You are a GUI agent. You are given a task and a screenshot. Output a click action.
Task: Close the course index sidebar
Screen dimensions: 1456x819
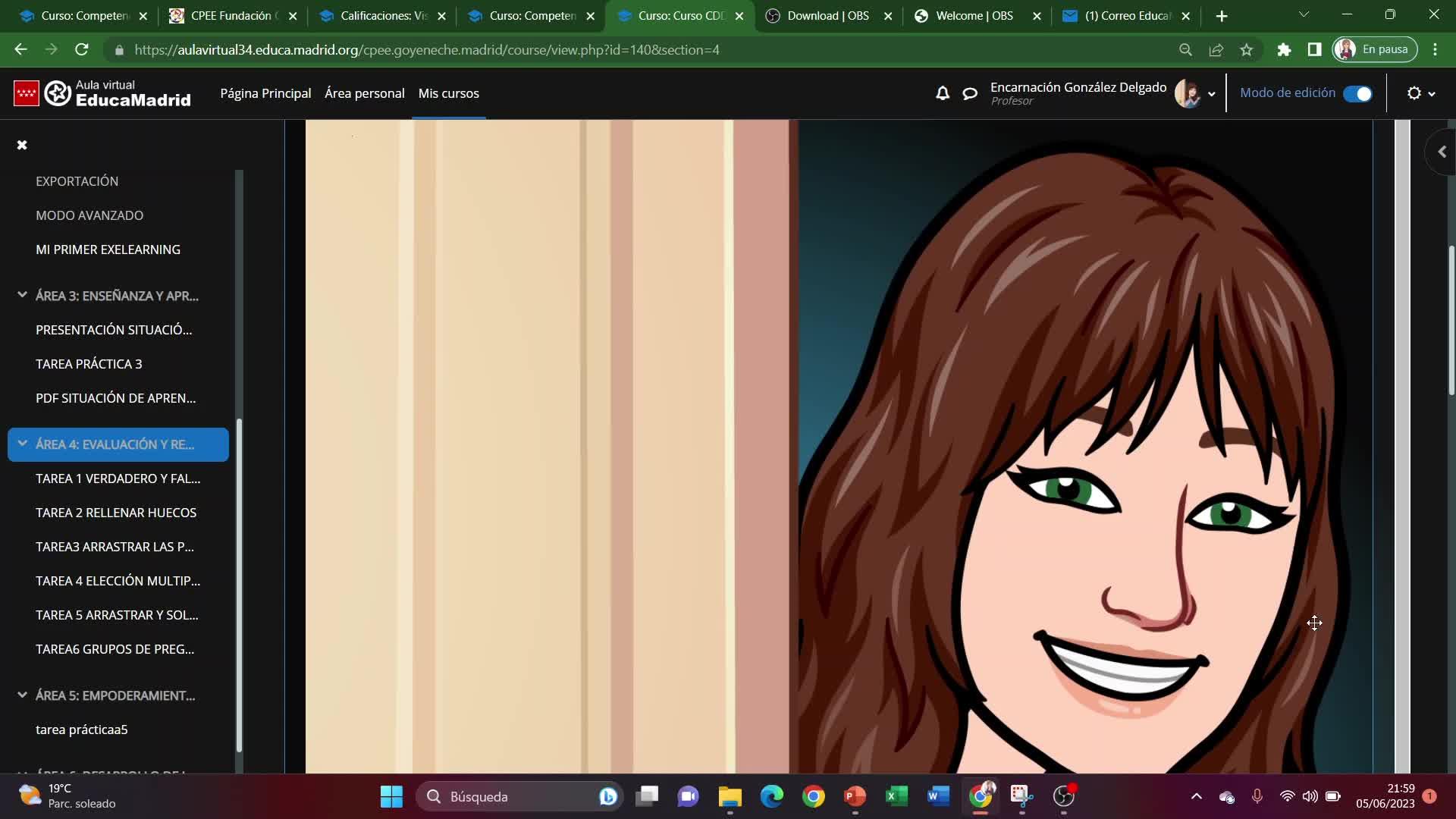click(x=22, y=145)
